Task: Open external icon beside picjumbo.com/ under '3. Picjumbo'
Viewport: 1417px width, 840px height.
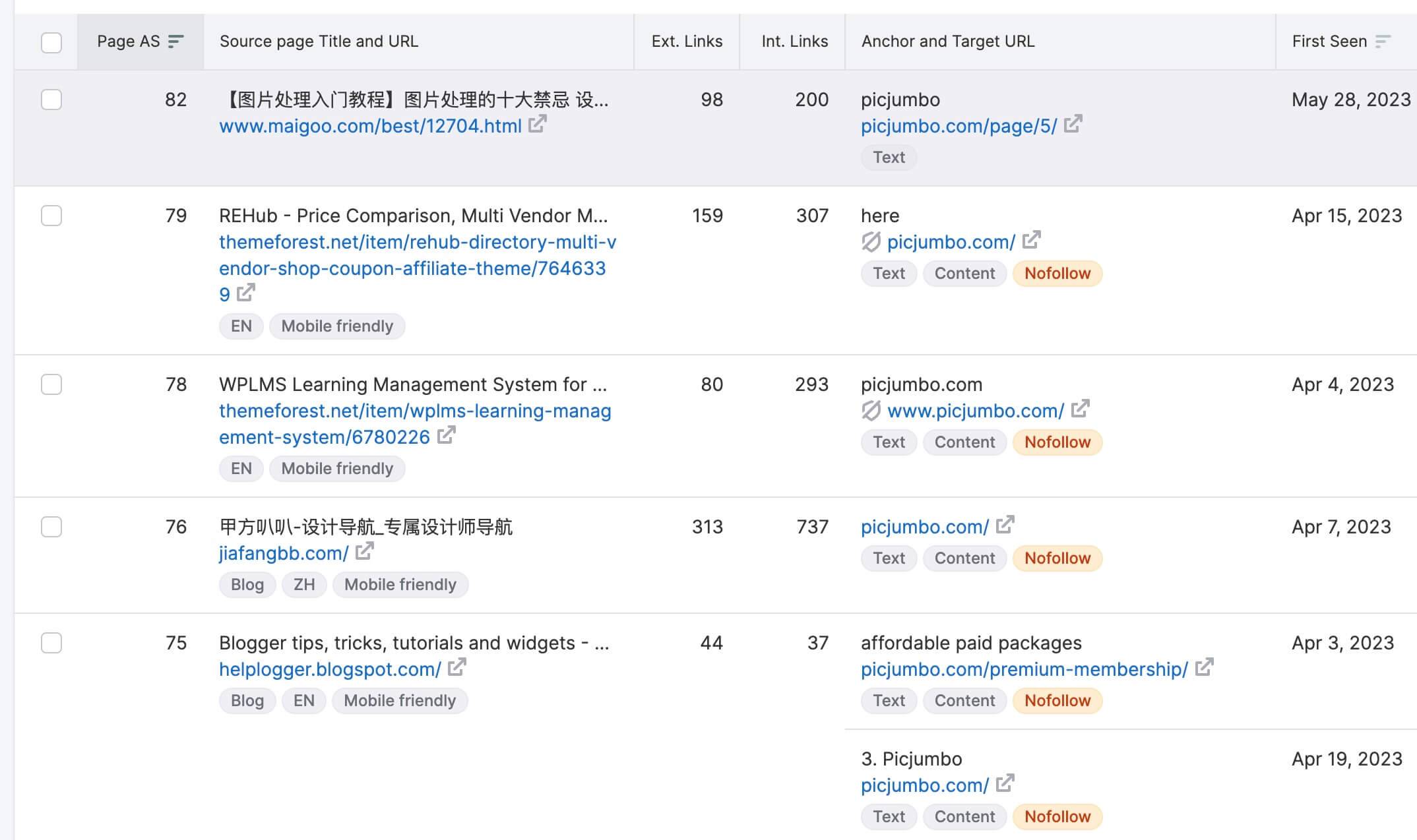Action: tap(1005, 783)
